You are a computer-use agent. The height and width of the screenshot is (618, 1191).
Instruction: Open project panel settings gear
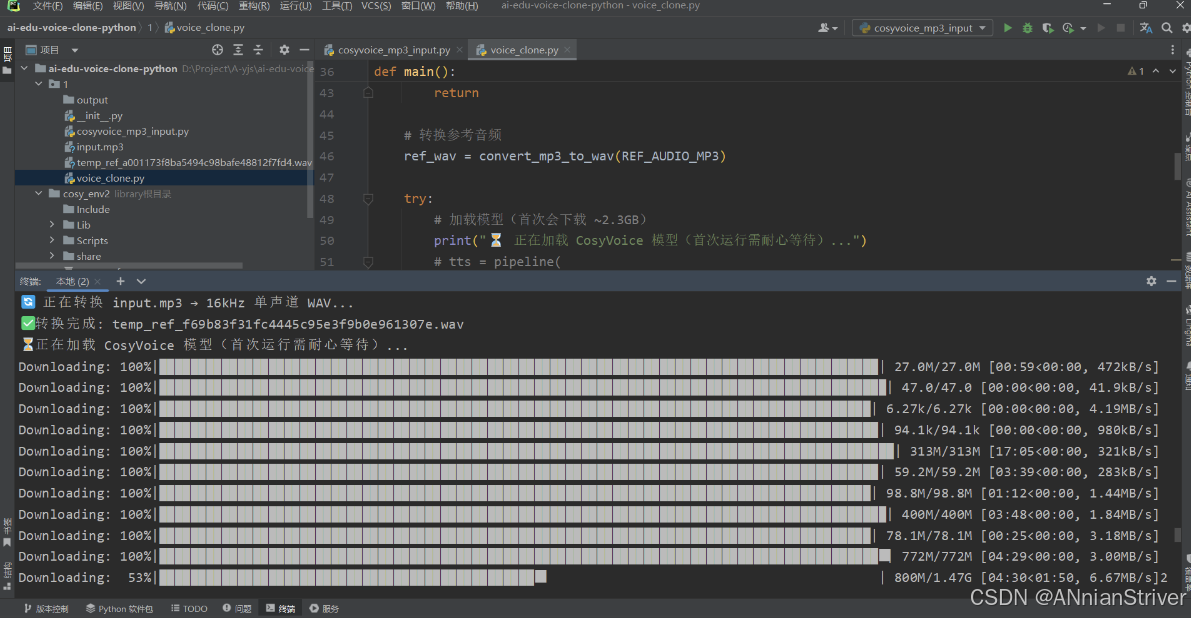coord(284,49)
